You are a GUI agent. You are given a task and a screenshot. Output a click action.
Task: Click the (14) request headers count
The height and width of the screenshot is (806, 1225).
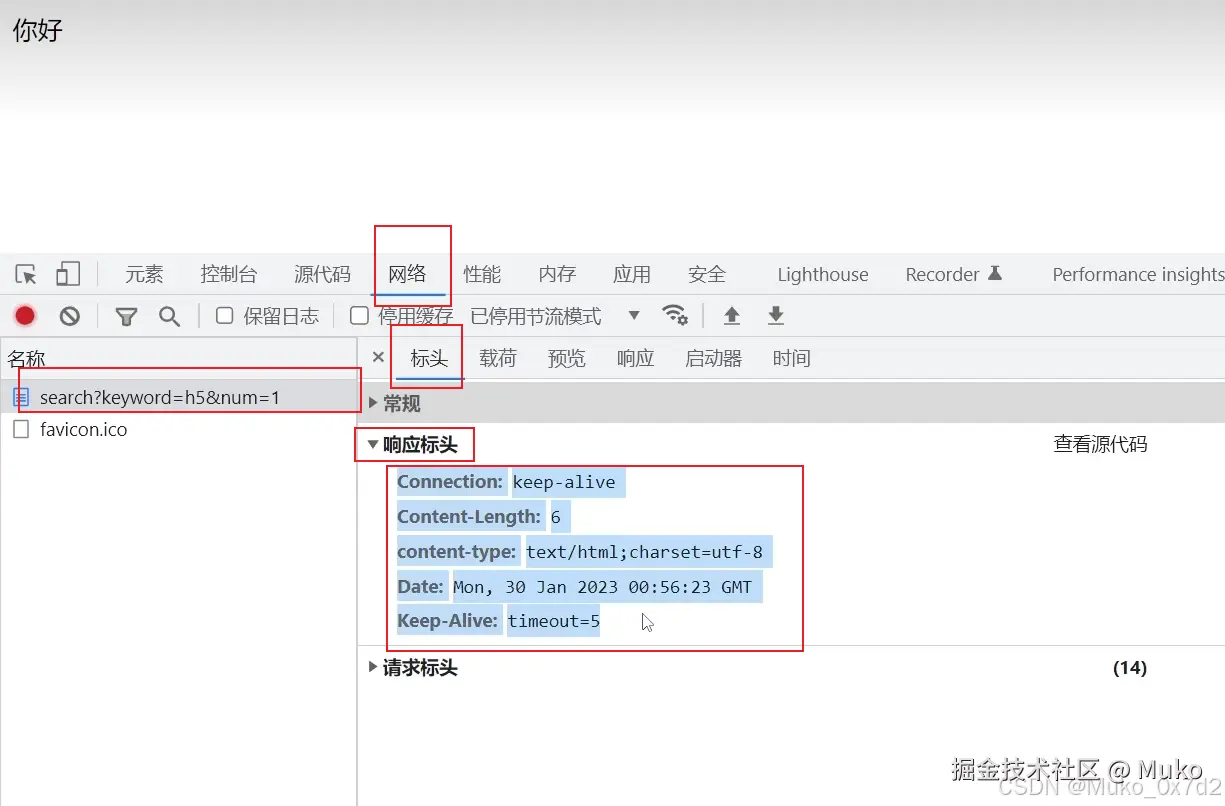tap(1130, 667)
